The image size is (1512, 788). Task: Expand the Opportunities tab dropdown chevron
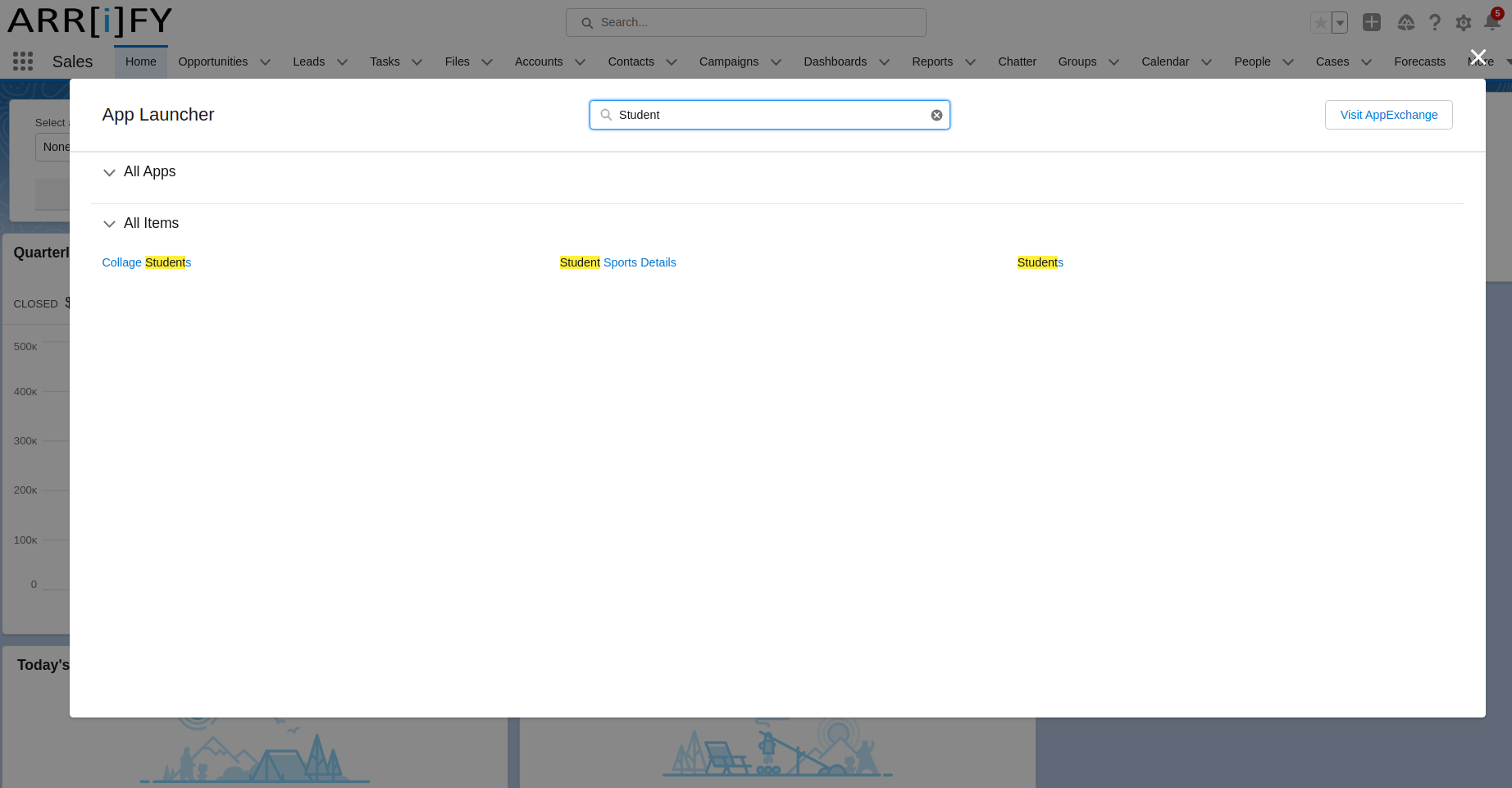(x=265, y=62)
